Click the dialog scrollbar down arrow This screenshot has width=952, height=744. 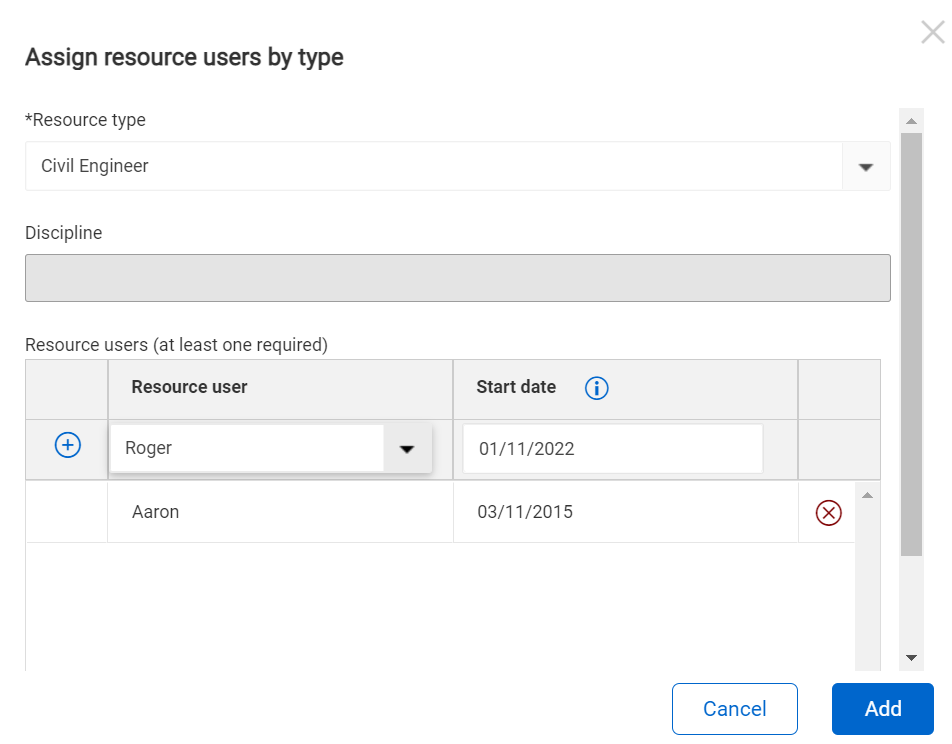911,657
